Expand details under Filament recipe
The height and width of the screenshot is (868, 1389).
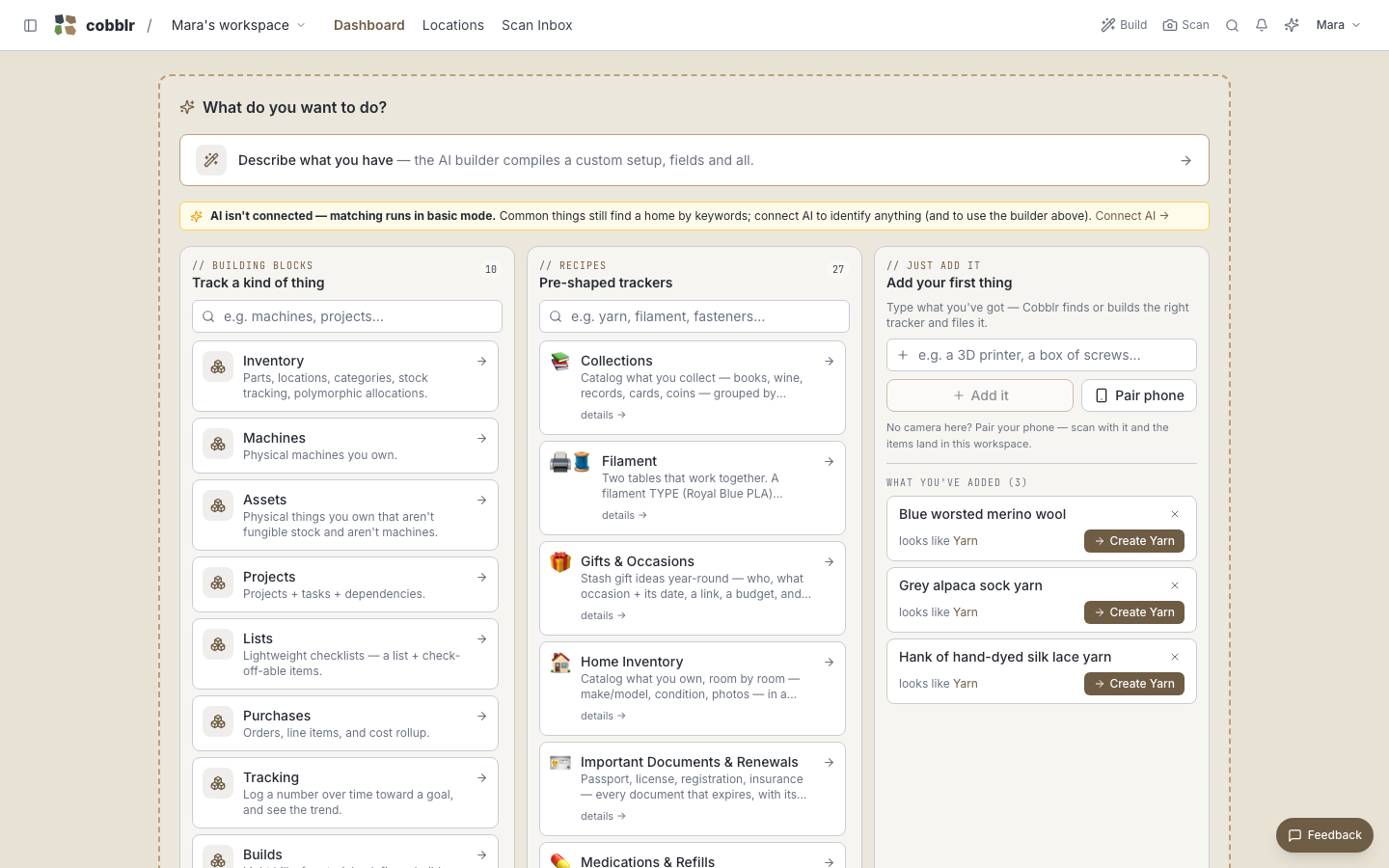point(624,515)
